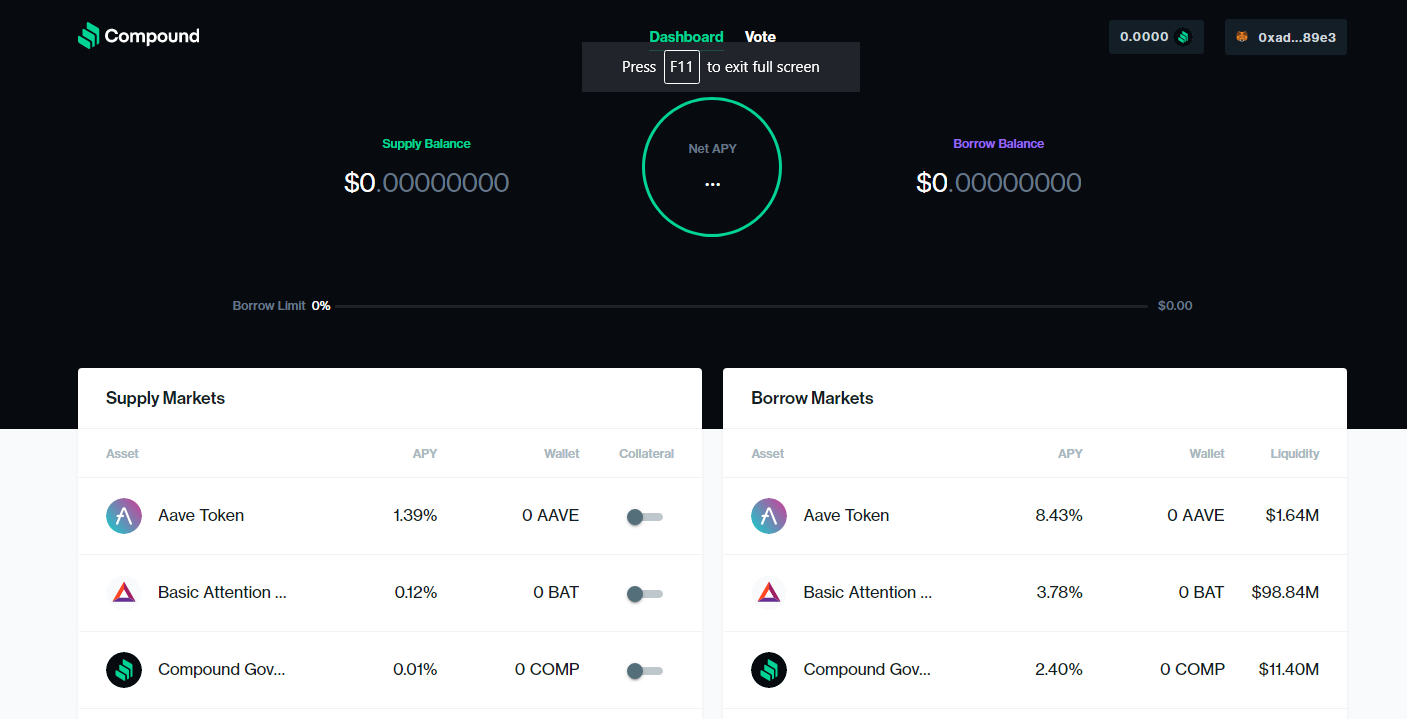Click the 8.43% borrow APY value
The image size is (1407, 719).
point(1059,516)
